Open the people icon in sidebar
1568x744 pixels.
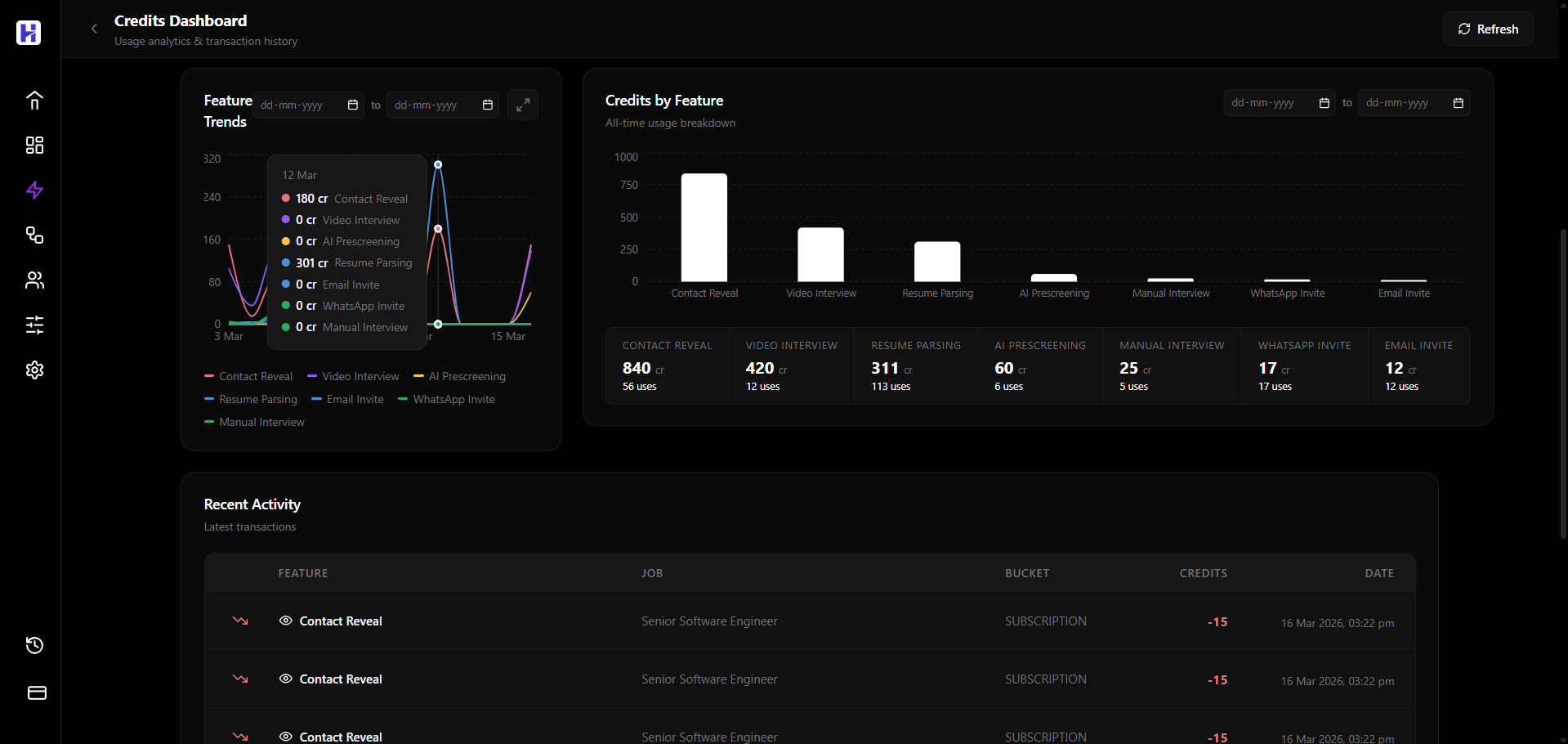tap(34, 280)
